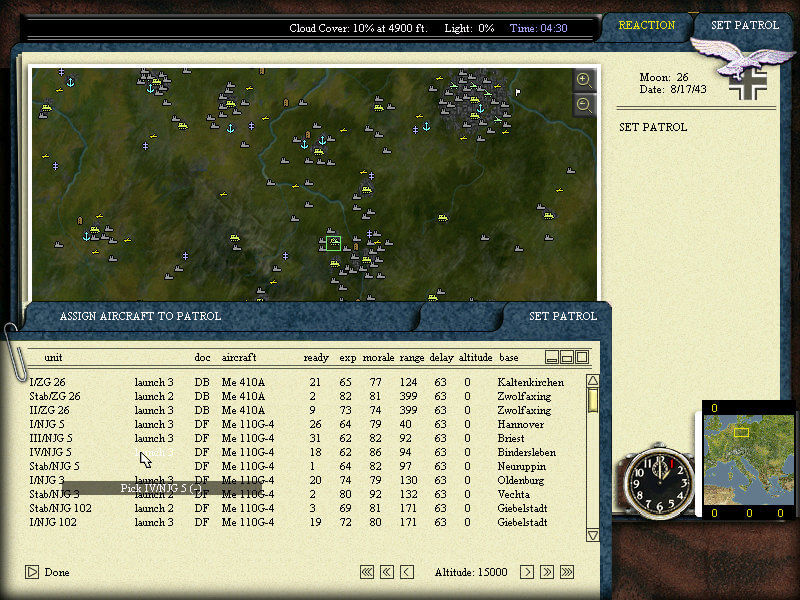Click the Done play arrow icon

pos(32,572)
